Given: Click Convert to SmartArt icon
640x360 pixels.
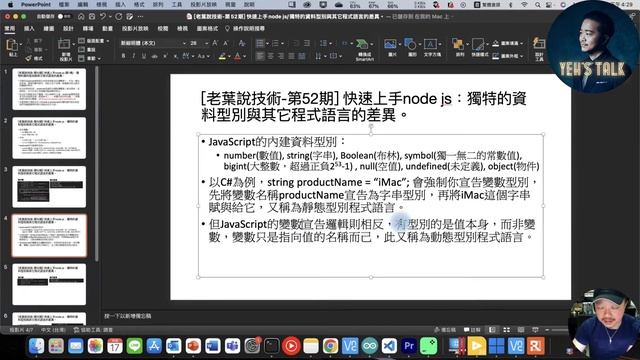Looking at the screenshot, I should pos(362,44).
